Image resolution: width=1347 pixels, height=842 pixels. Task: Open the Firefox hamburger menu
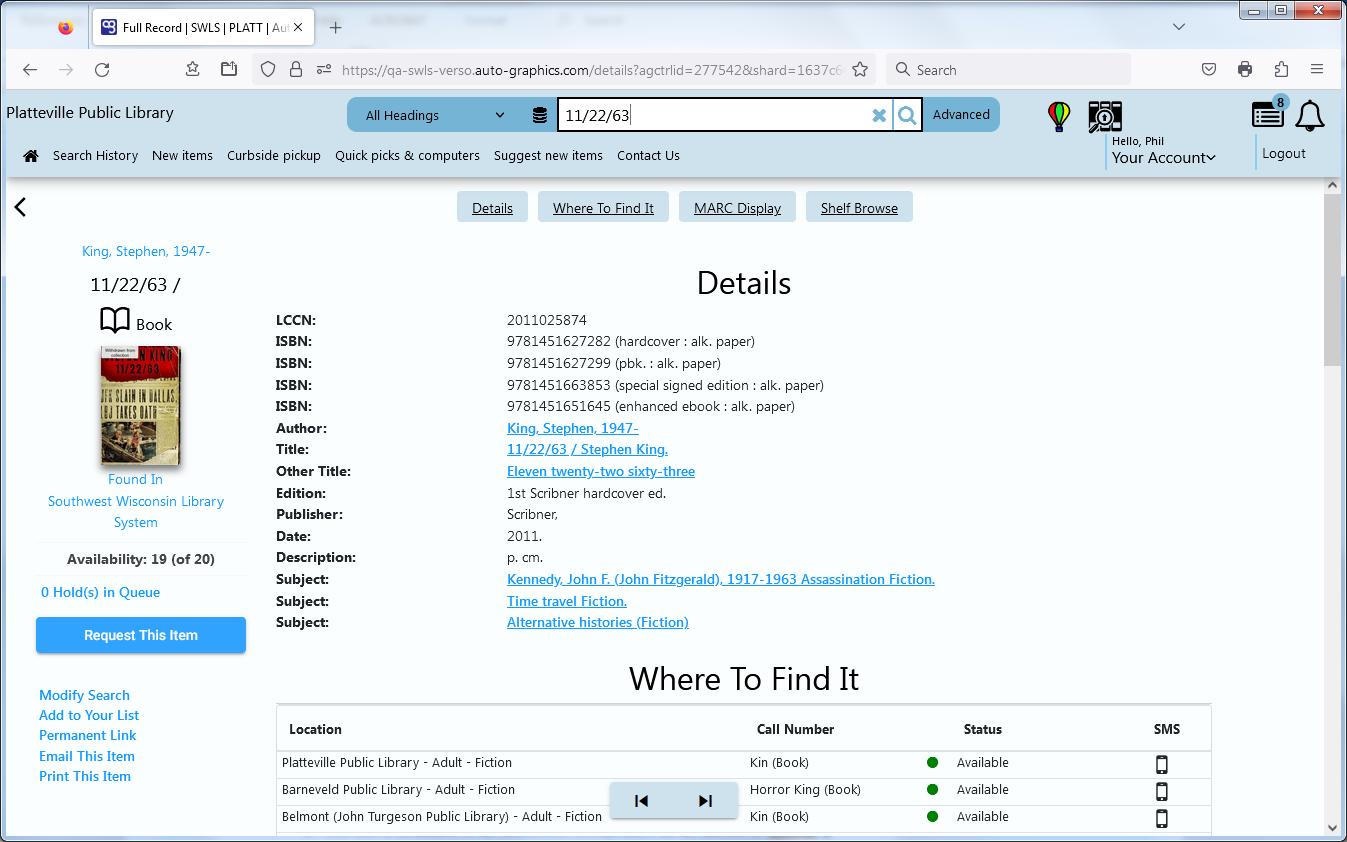coord(1317,69)
